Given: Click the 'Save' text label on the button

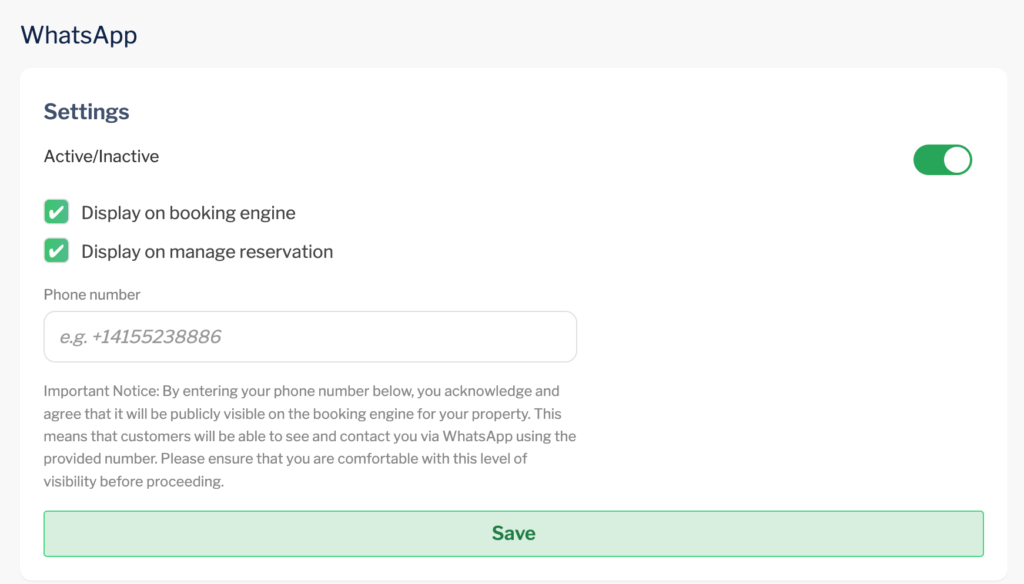Looking at the screenshot, I should (513, 534).
